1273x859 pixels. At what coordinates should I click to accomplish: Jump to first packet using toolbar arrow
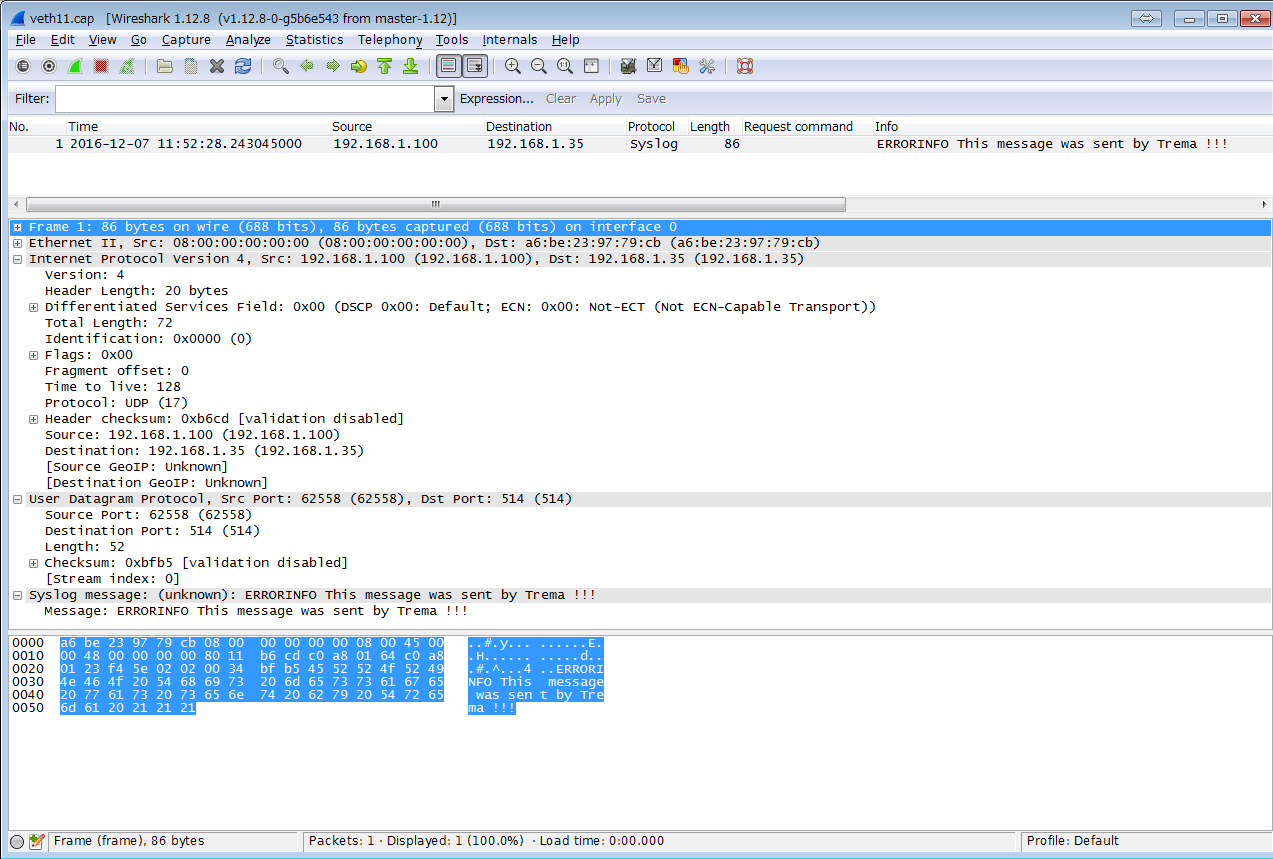tap(384, 67)
